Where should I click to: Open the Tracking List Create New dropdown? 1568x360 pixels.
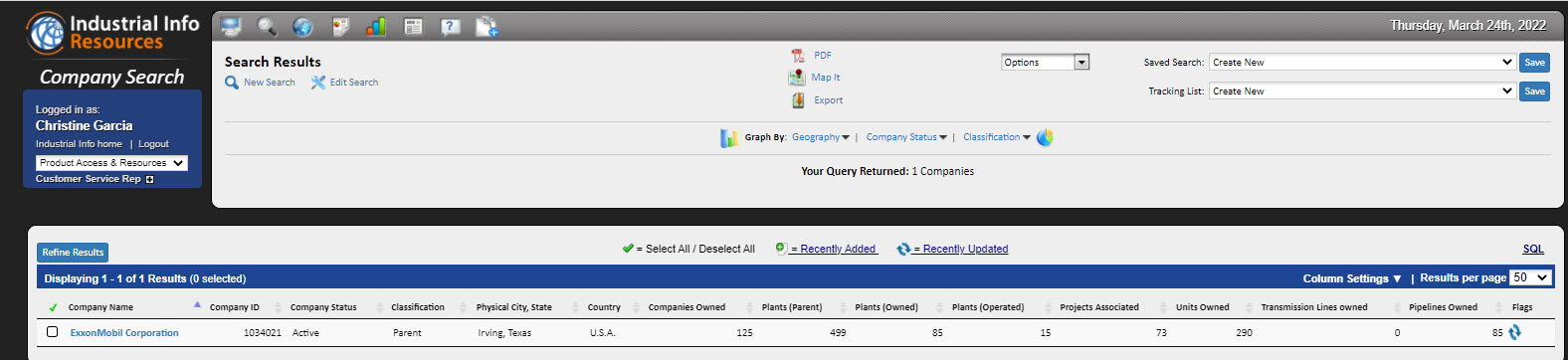click(1362, 90)
